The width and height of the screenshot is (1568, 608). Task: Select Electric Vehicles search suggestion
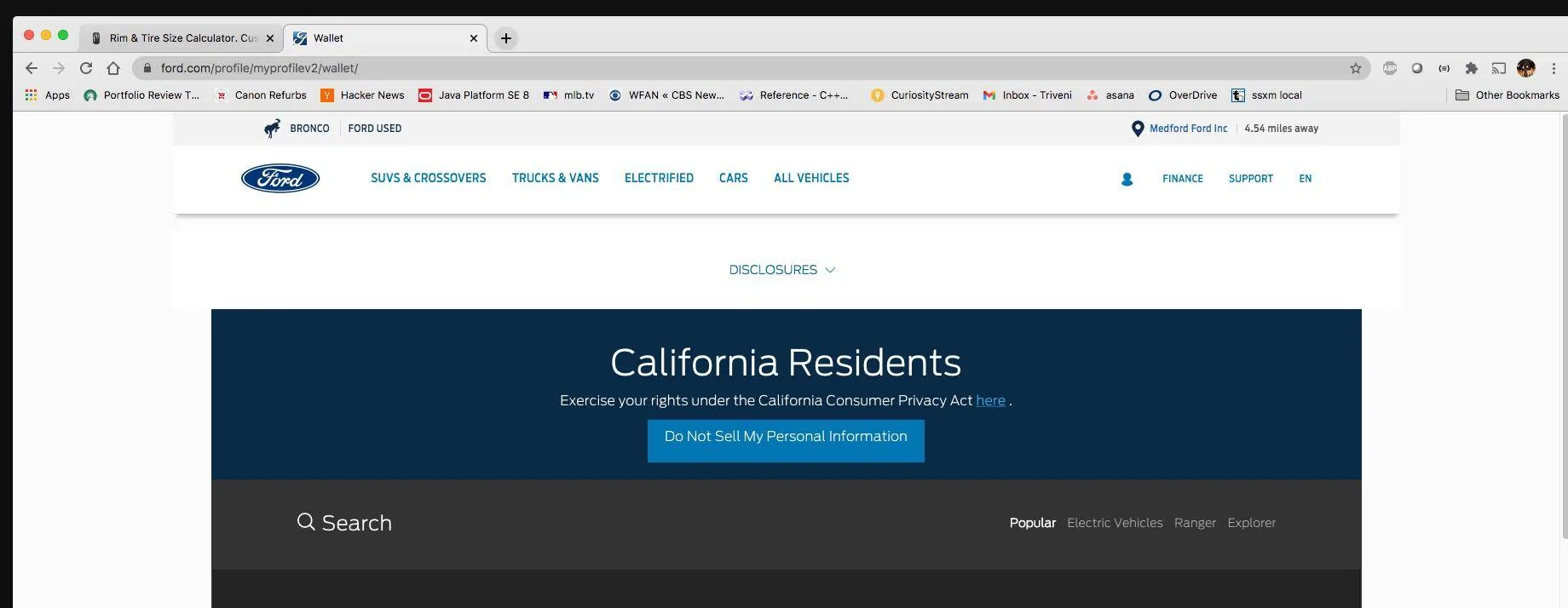pyautogui.click(x=1115, y=523)
